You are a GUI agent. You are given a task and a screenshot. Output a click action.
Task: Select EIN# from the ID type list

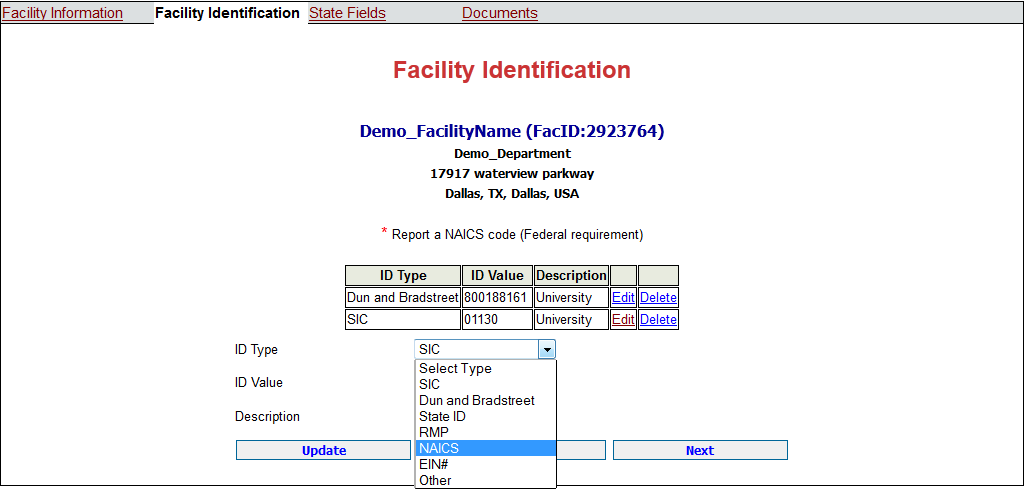pos(486,465)
